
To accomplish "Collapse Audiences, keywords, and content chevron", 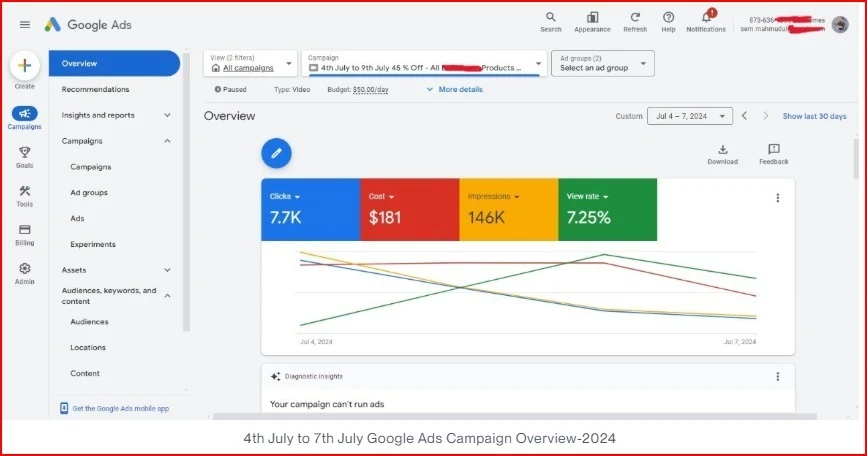I will point(168,296).
